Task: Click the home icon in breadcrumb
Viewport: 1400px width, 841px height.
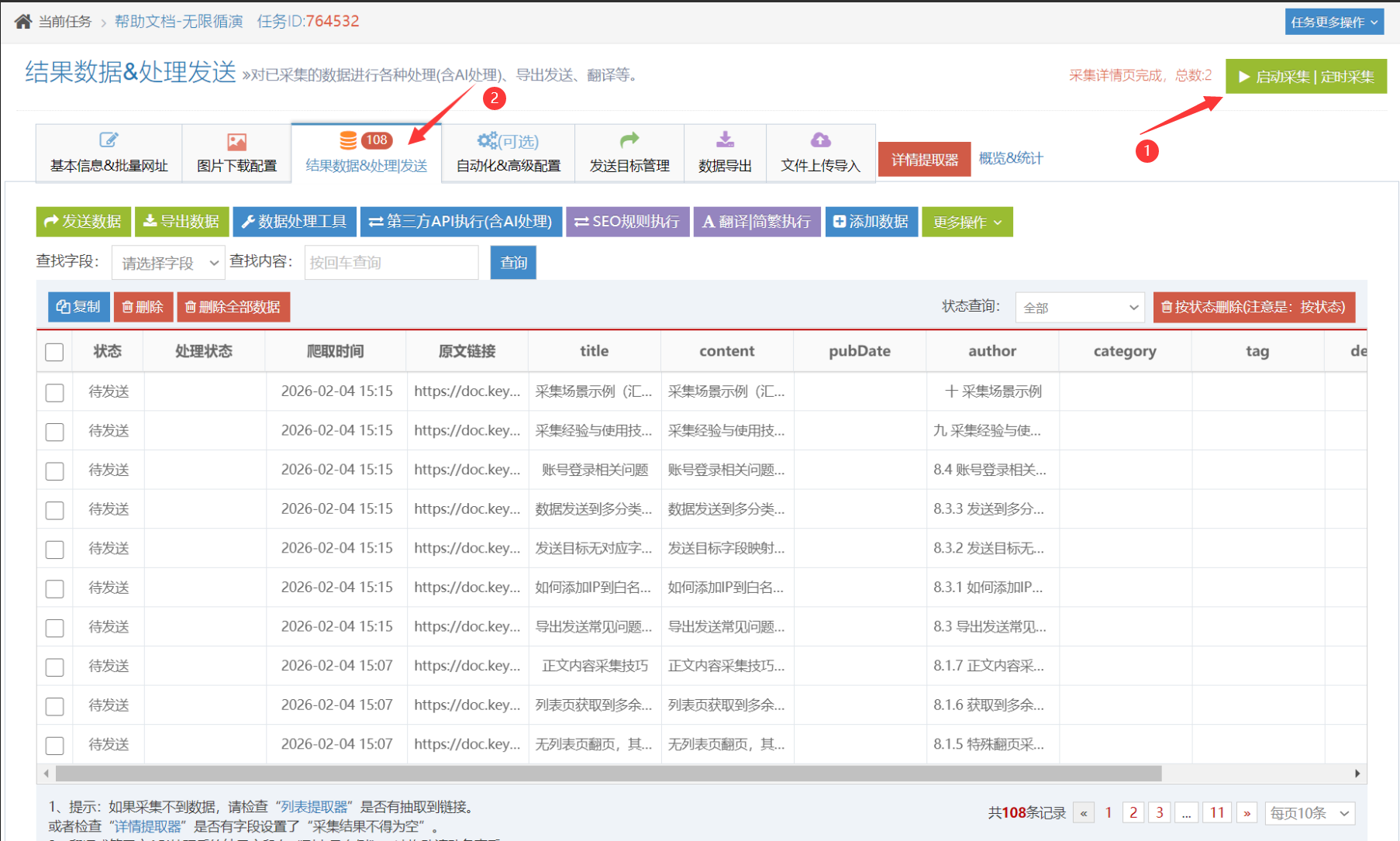Action: coord(23,22)
